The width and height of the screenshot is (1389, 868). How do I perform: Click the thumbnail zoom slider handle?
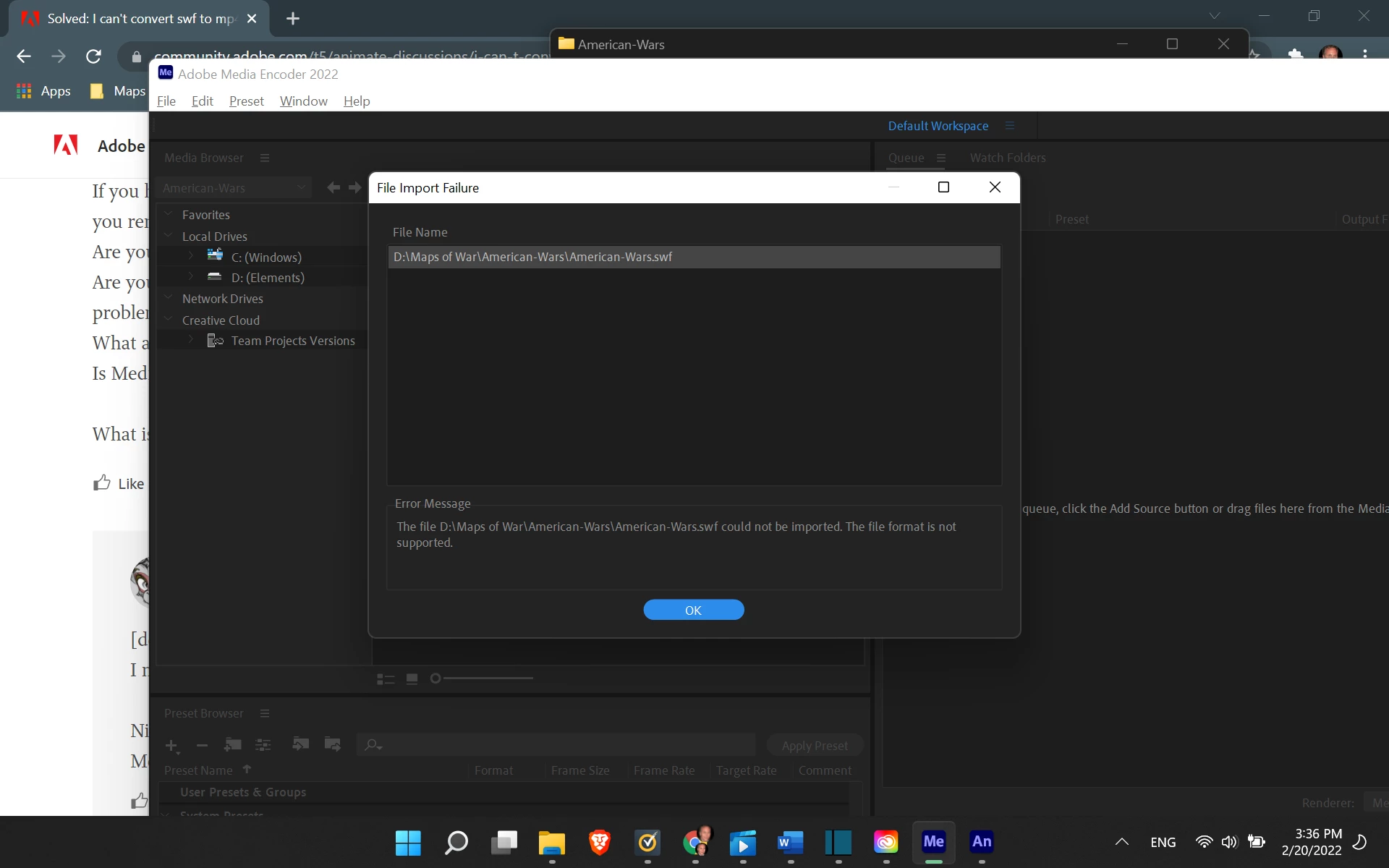coord(435,678)
